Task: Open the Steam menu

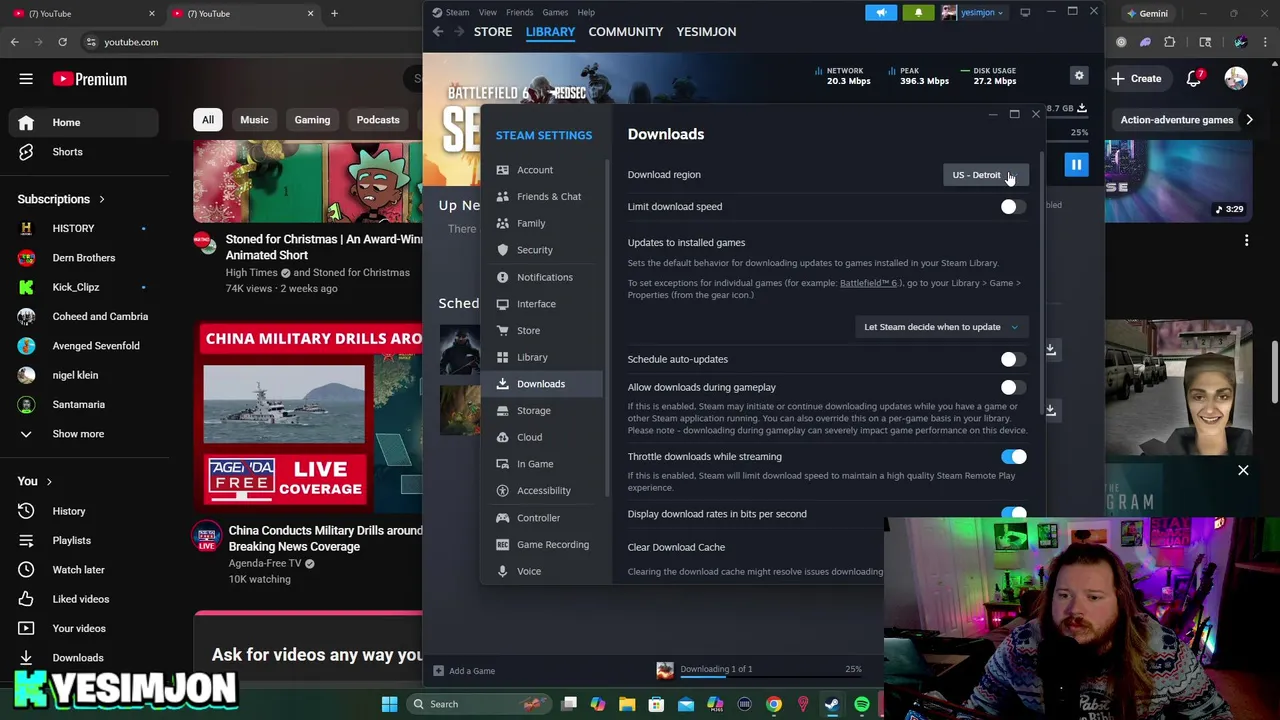Action: (x=457, y=13)
